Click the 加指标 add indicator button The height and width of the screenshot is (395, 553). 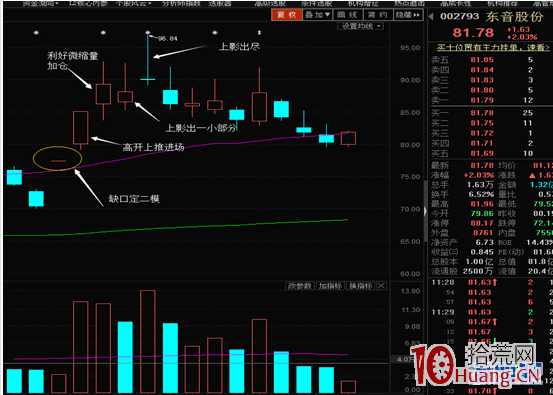coord(330,286)
